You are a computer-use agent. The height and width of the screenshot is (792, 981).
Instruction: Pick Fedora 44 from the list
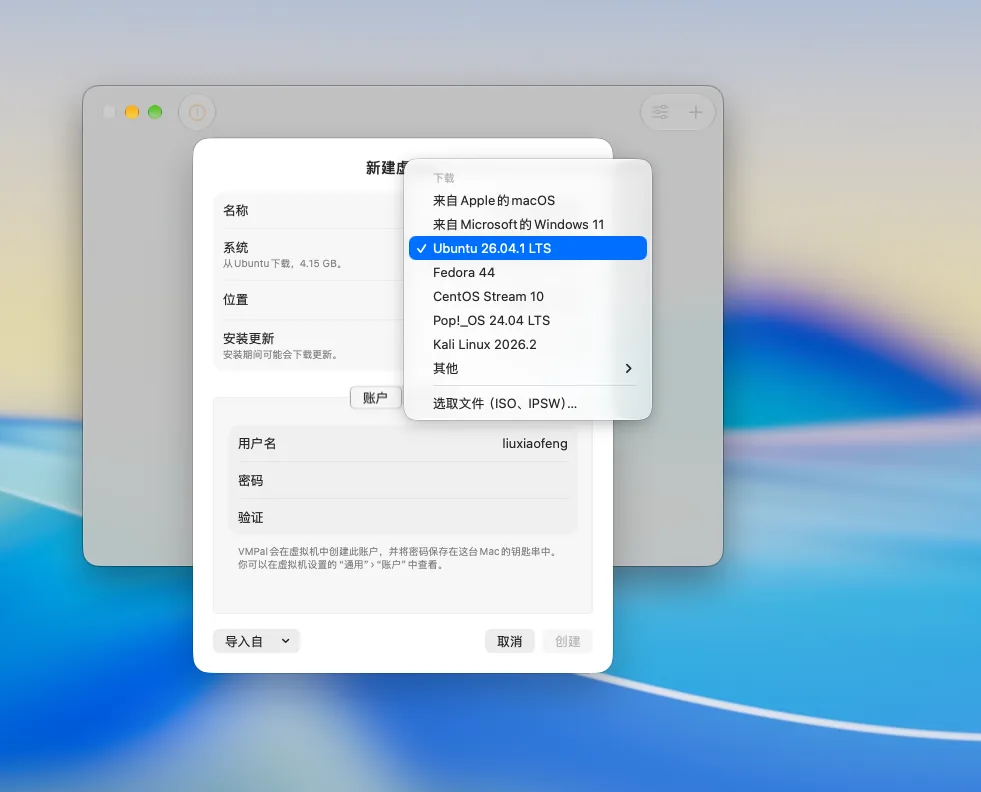pyautogui.click(x=527, y=272)
